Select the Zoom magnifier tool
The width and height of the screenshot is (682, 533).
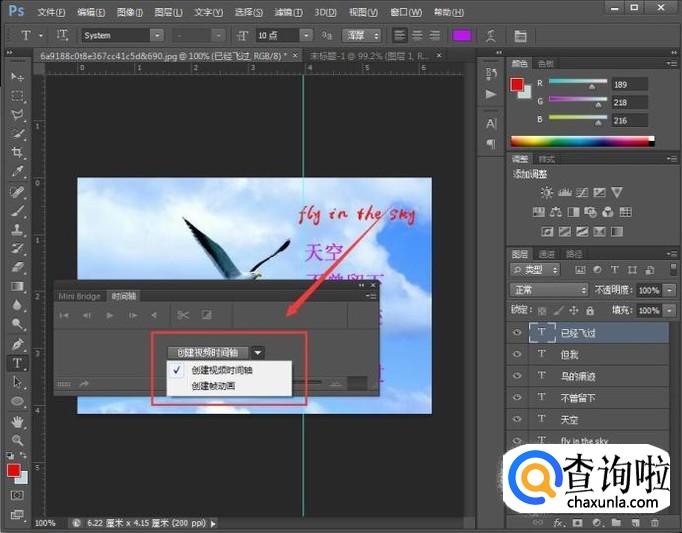[17, 440]
